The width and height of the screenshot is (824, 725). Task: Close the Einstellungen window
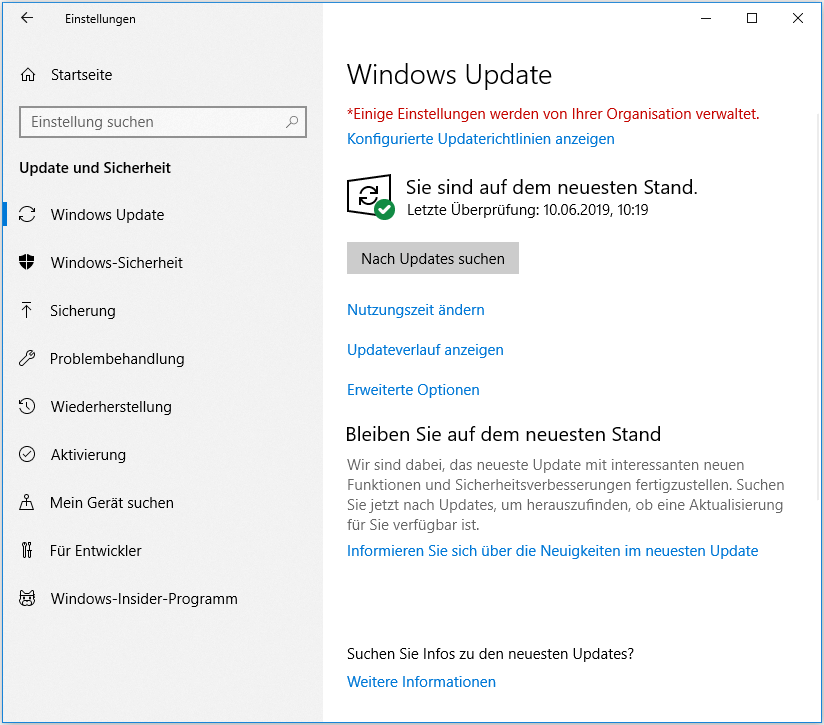point(798,18)
